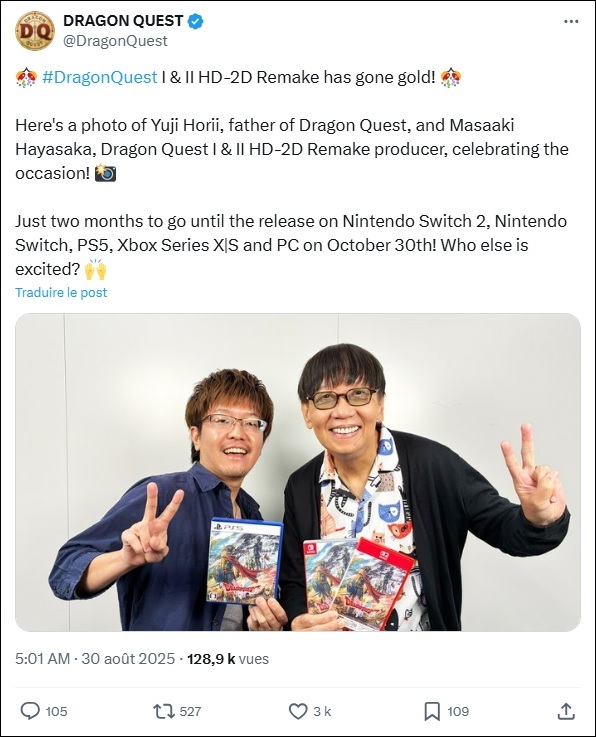Viewport: 596px width, 737px height.
Task: Click the blue verified badge
Action: click(196, 21)
